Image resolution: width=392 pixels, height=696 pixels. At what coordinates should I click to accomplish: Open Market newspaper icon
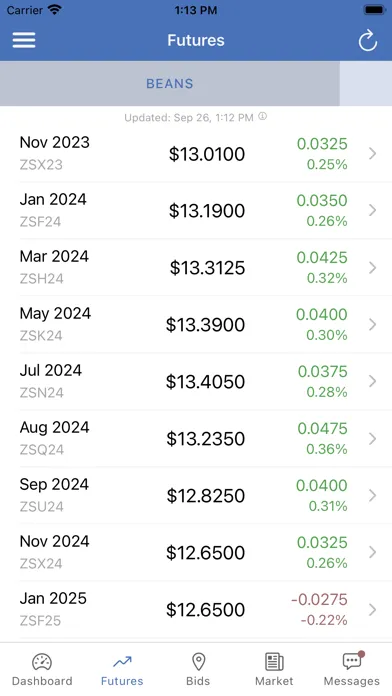274,662
